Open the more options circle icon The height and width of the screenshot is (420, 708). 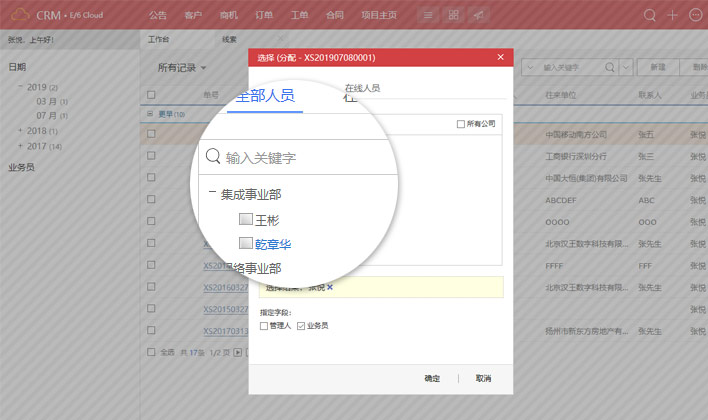pos(696,15)
